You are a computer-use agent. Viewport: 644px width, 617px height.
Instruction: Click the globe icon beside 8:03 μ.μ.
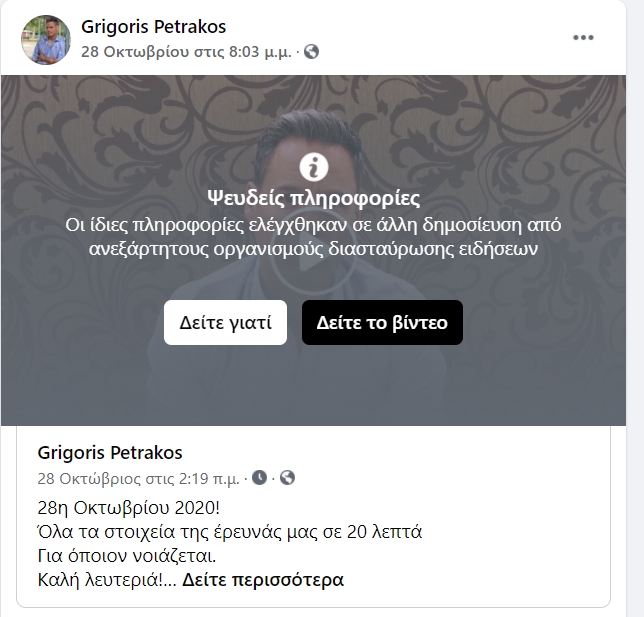[x=311, y=51]
